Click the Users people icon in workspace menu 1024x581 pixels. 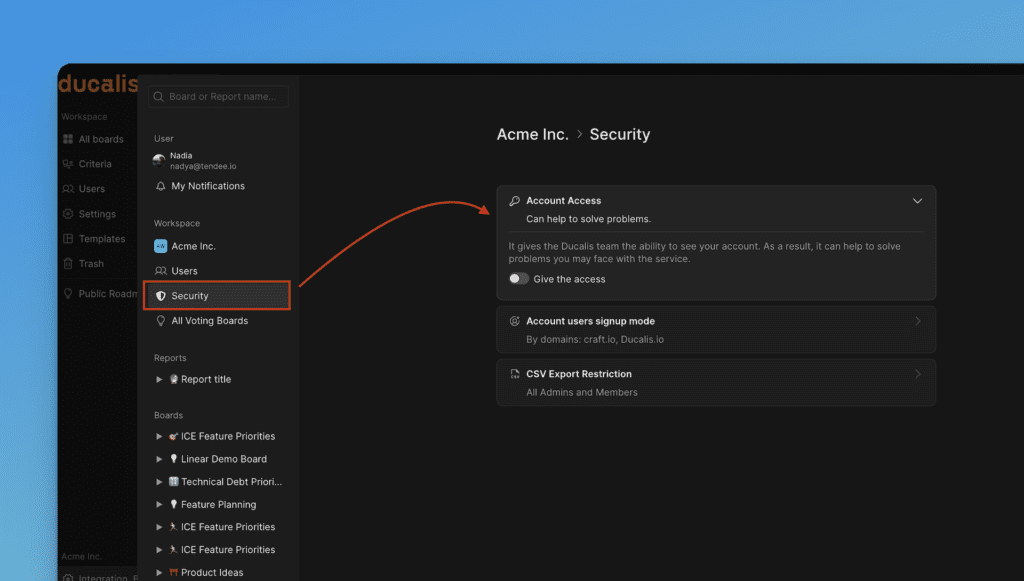click(160, 271)
